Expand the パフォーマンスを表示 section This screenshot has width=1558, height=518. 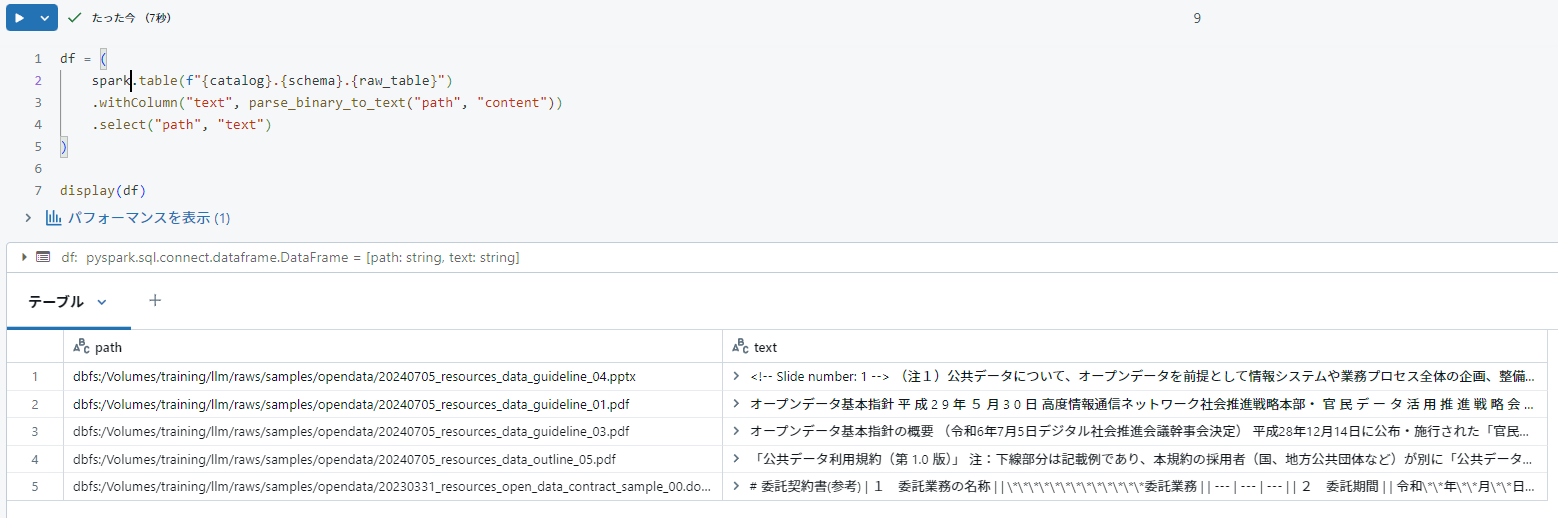(x=28, y=217)
